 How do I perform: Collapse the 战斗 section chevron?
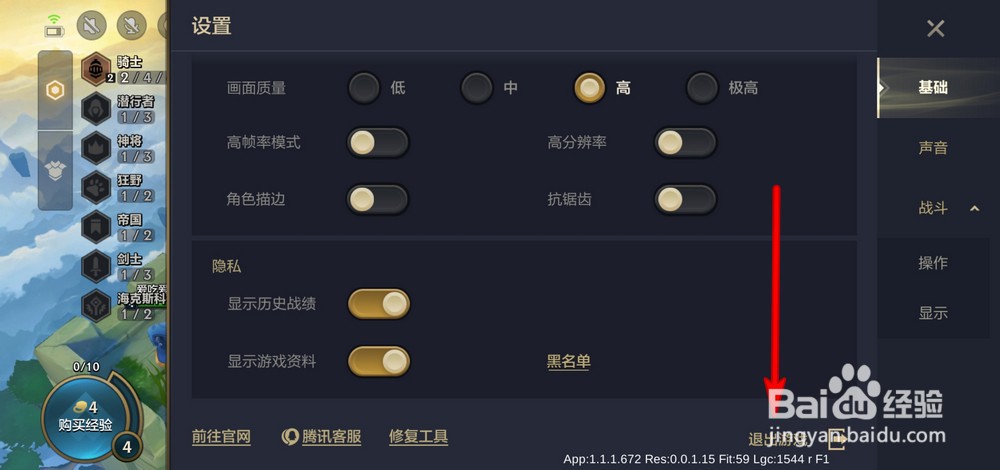(x=974, y=208)
